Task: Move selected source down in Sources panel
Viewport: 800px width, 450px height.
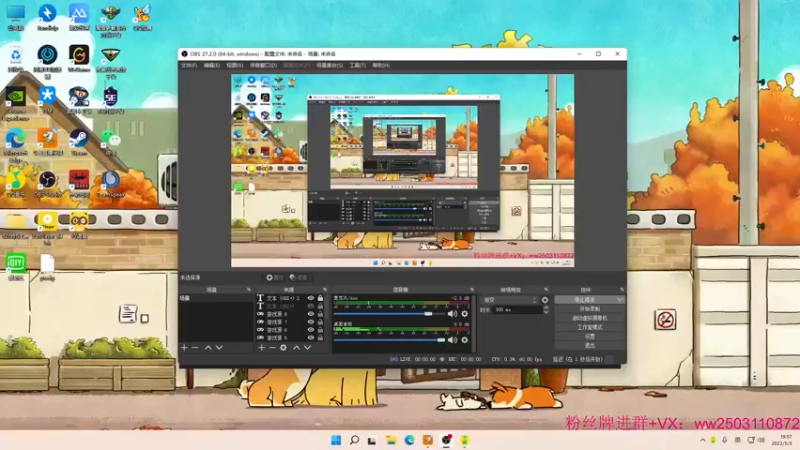Action: (307, 347)
